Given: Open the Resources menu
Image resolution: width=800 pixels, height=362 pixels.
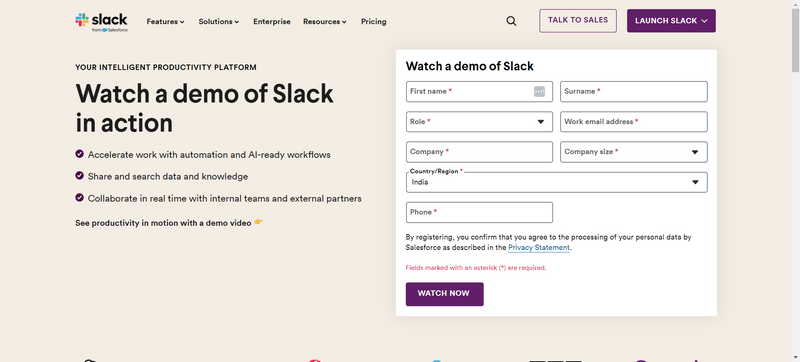Looking at the screenshot, I should pyautogui.click(x=324, y=21).
